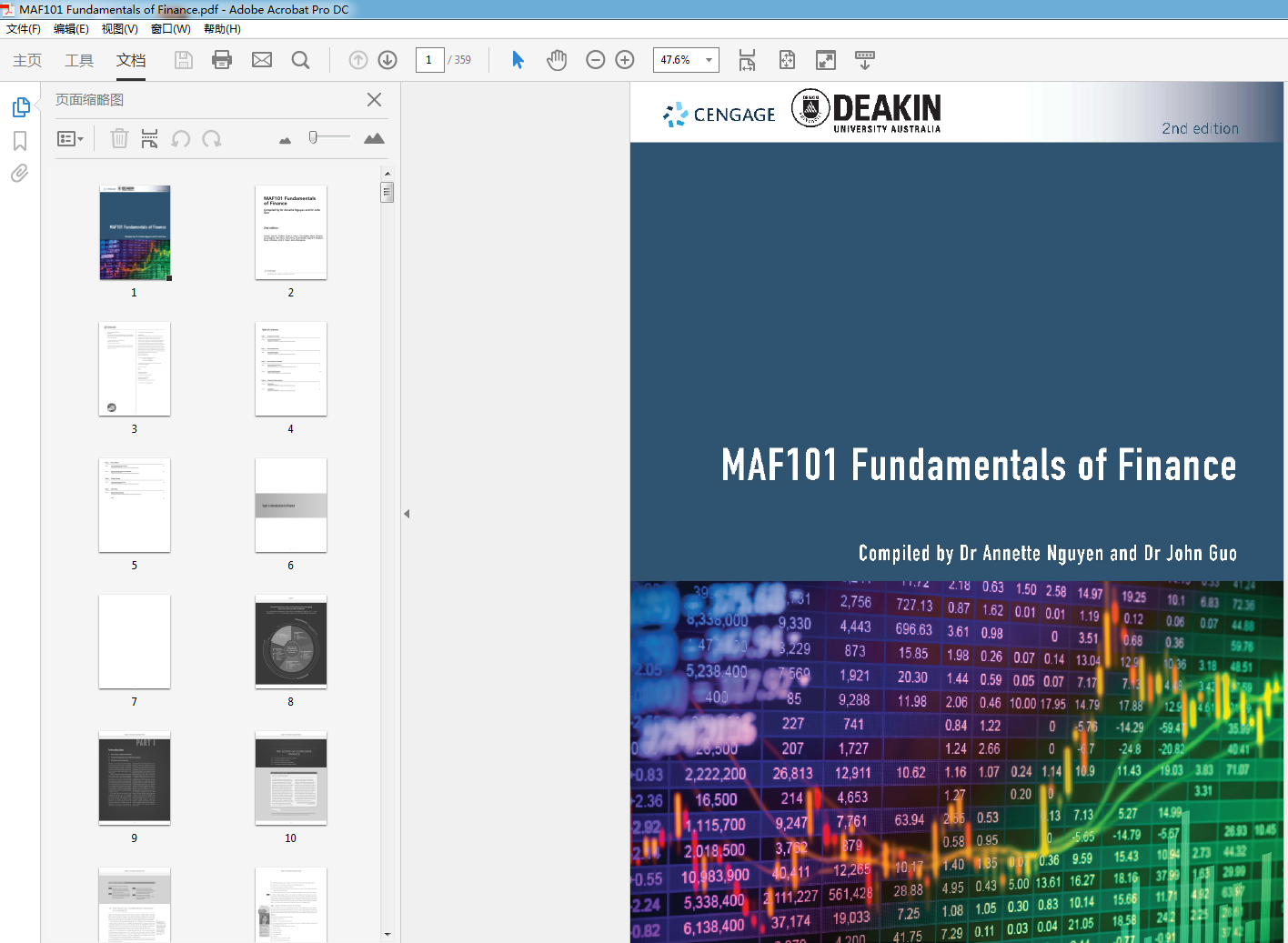
Task: Go to next page with down arrow
Action: 387,60
